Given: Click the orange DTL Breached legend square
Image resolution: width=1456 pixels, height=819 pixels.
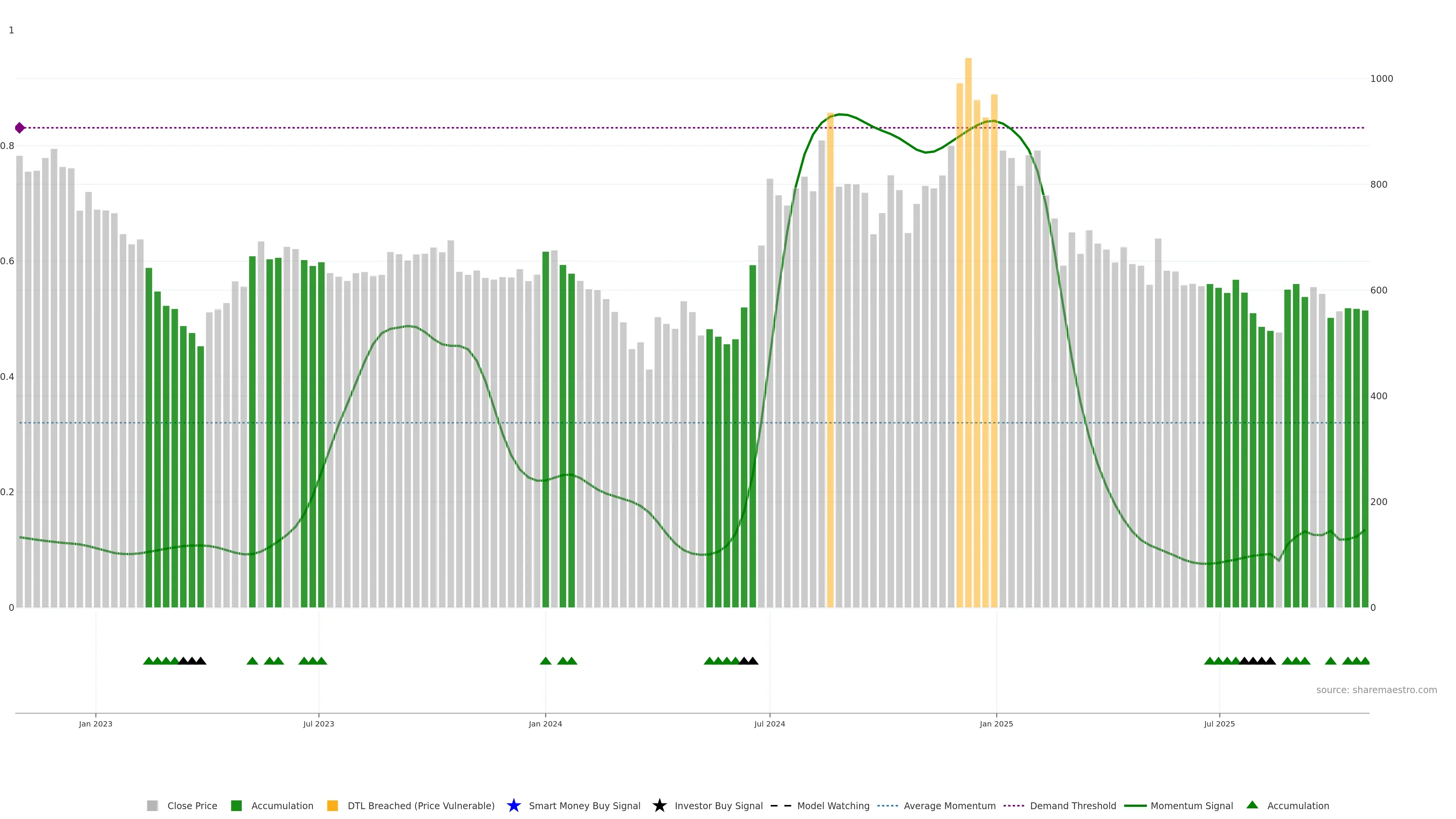Looking at the screenshot, I should click(x=333, y=805).
